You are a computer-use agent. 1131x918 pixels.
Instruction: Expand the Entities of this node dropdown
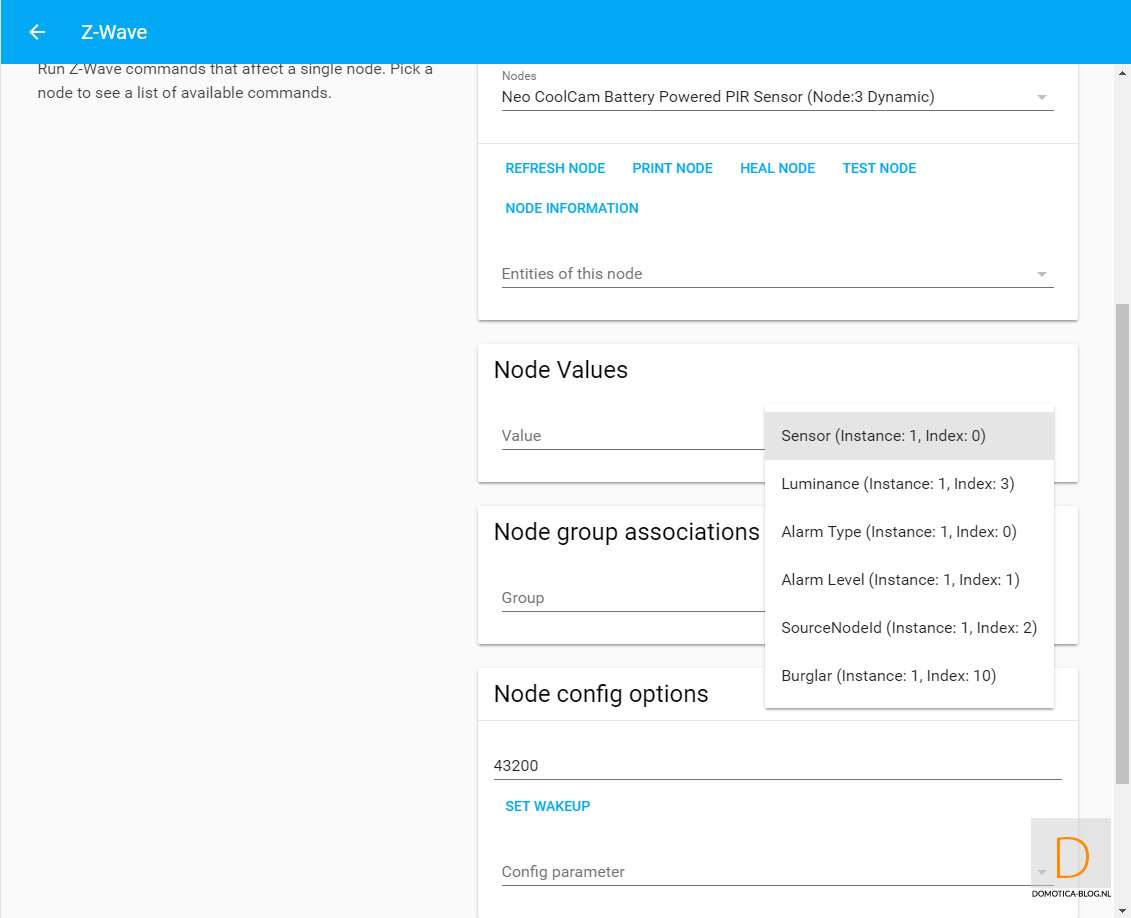tap(1041, 274)
